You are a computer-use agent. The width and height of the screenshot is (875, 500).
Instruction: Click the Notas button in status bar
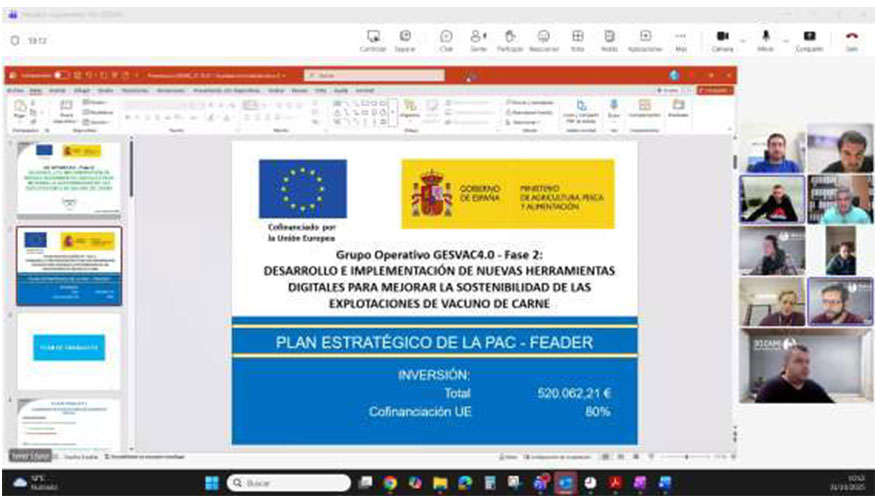pyautogui.click(x=508, y=457)
